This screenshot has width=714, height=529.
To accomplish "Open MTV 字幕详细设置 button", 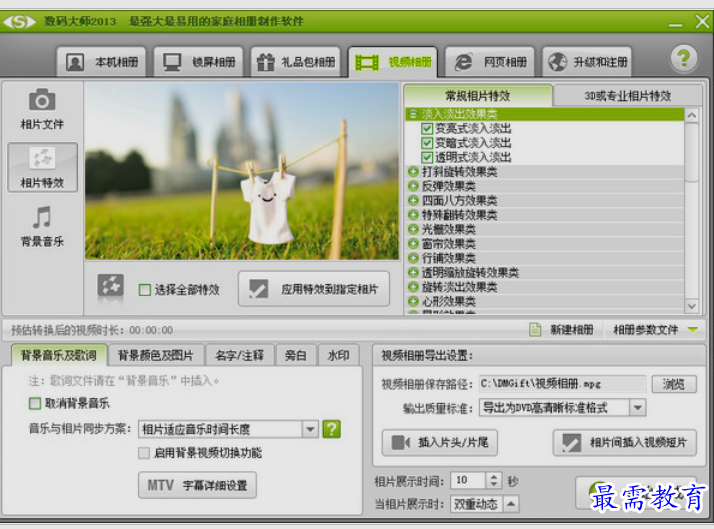I will tap(197, 485).
